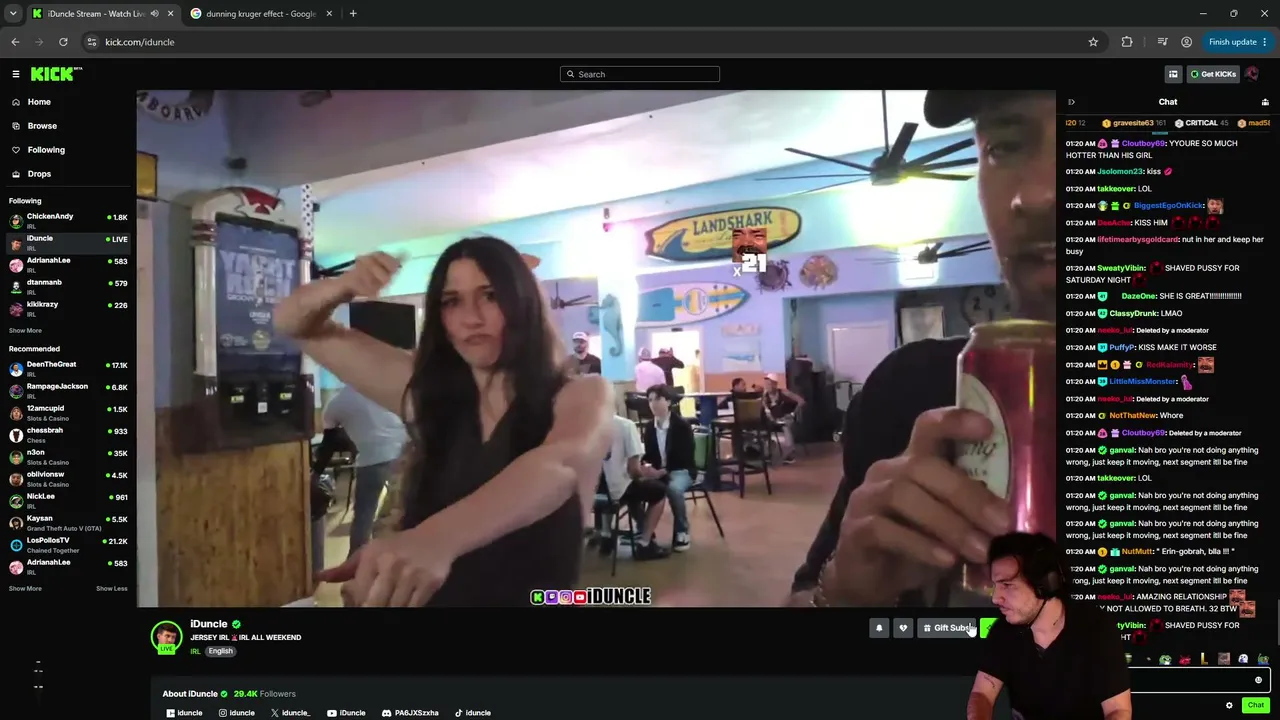Go back in browser history
Image resolution: width=1280 pixels, height=720 pixels.
[15, 42]
